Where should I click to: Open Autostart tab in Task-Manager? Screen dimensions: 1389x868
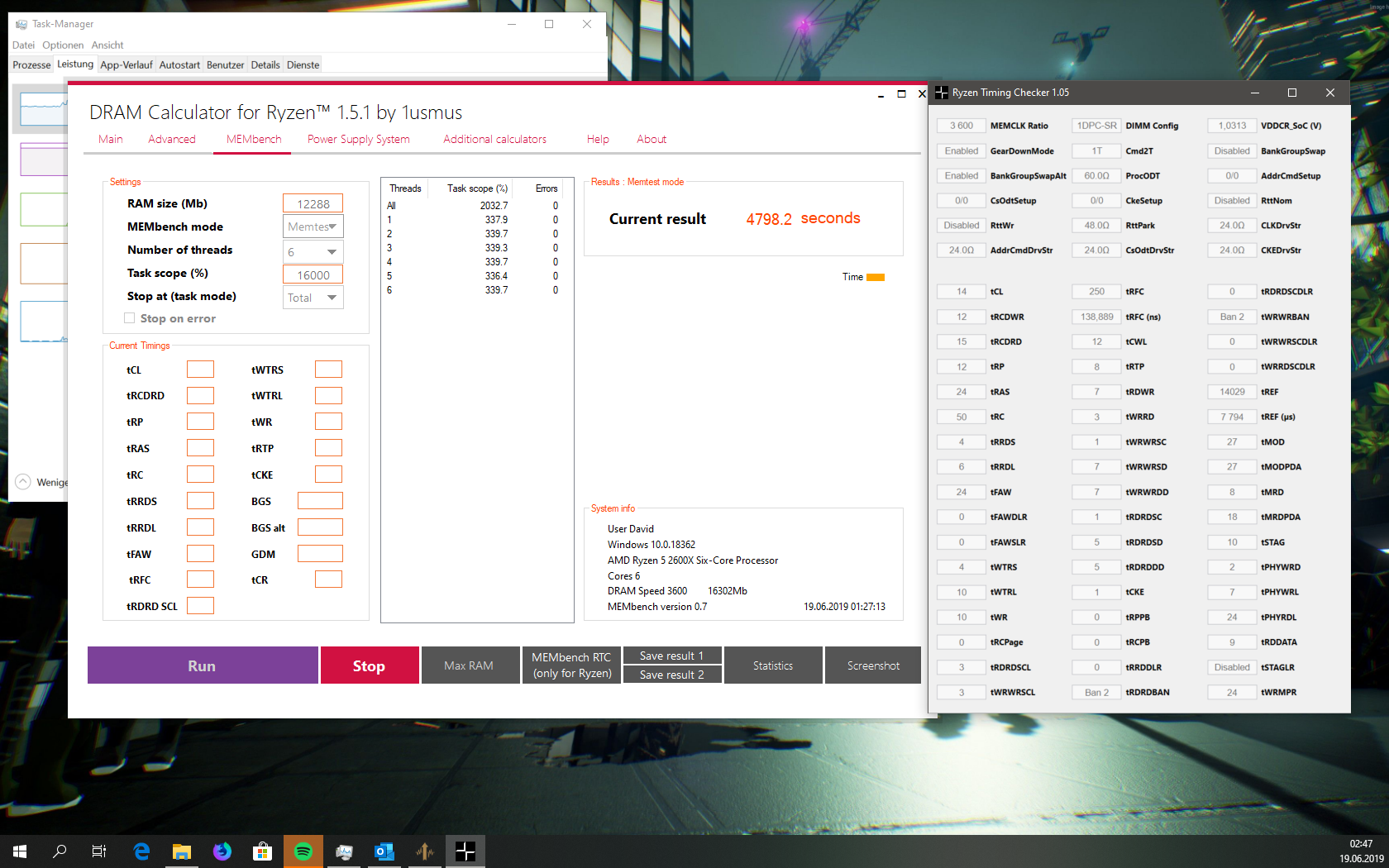[179, 65]
